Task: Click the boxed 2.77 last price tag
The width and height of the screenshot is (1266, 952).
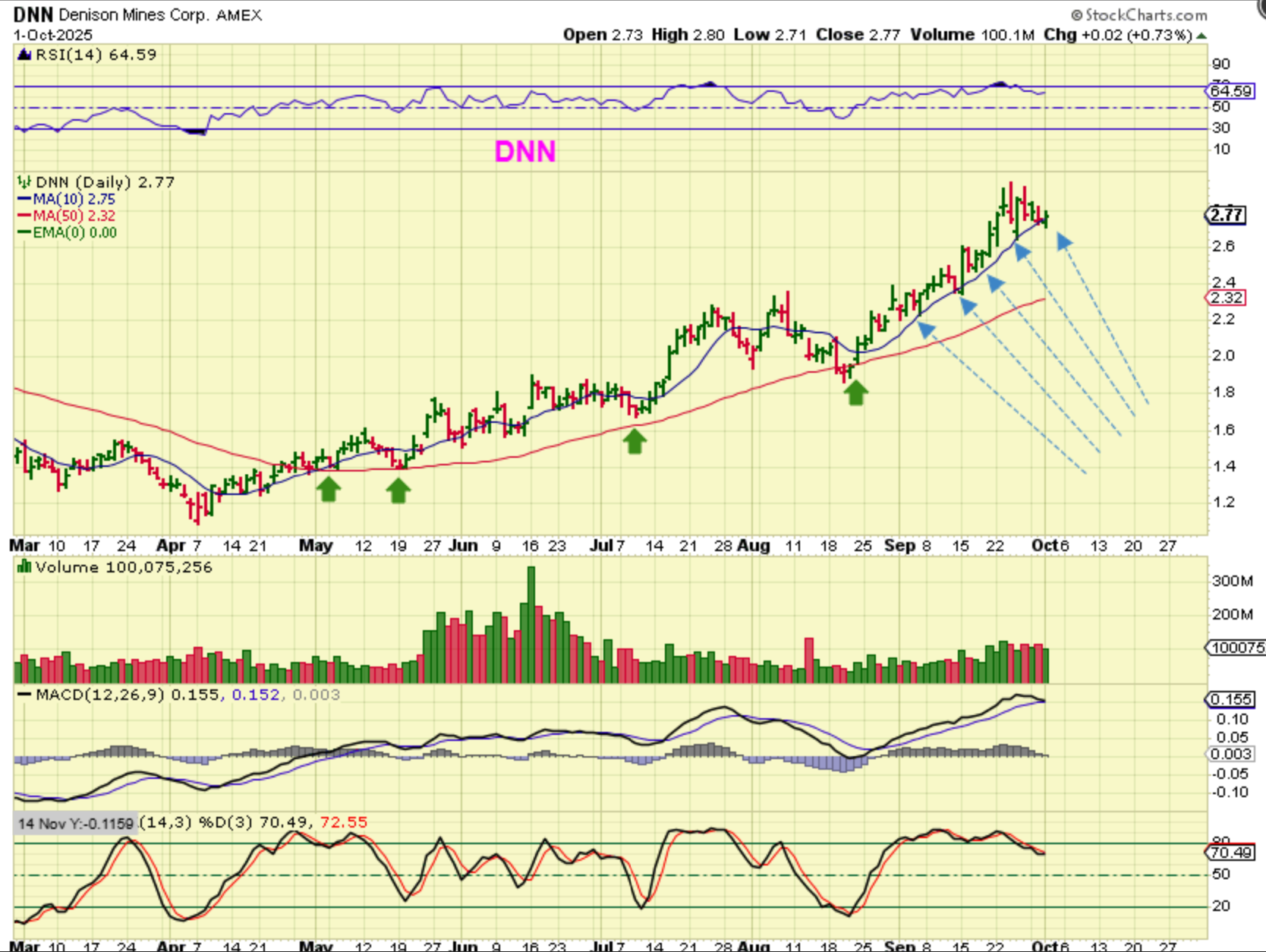Action: click(x=1227, y=215)
